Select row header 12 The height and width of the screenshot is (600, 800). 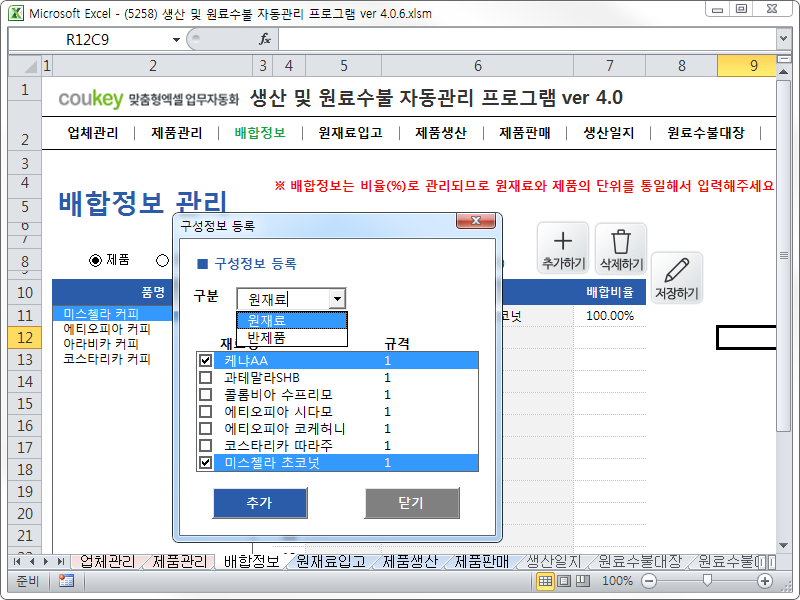coord(24,338)
